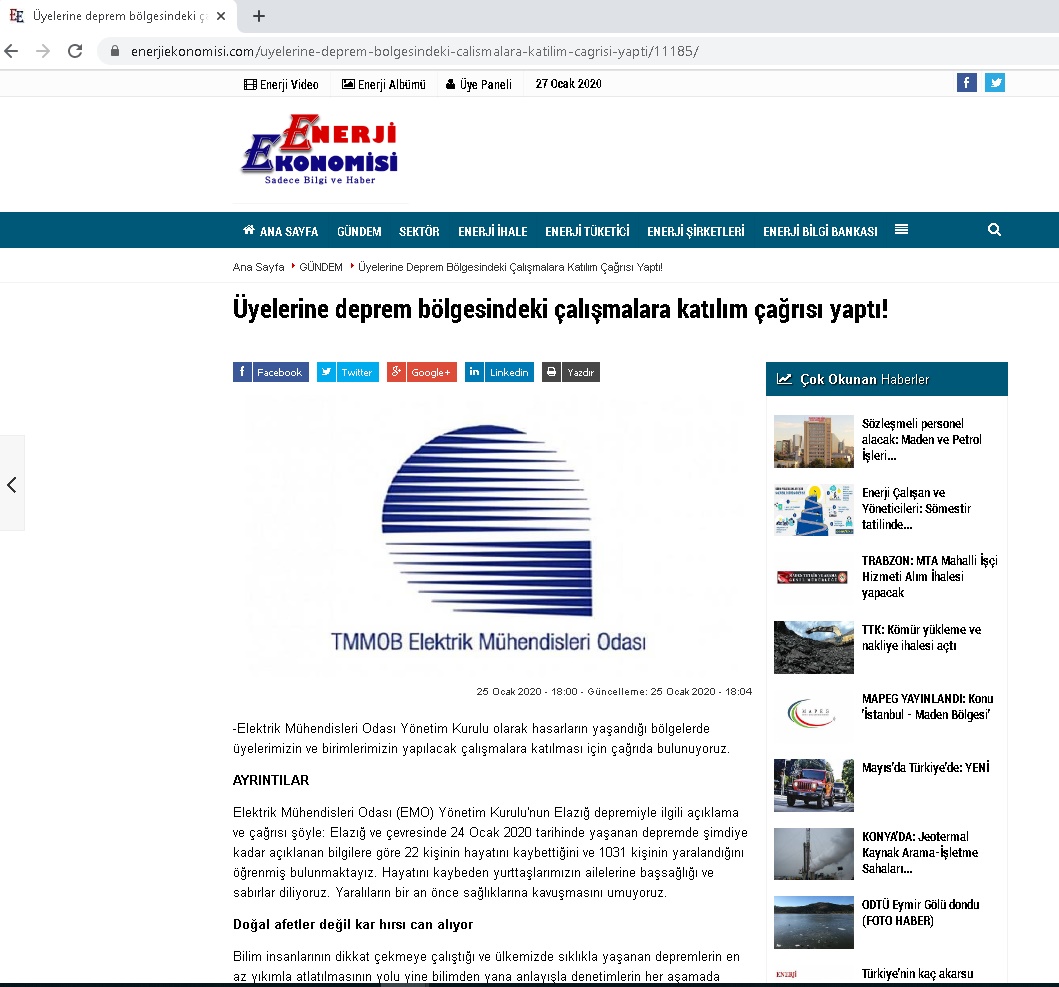This screenshot has width=1059, height=987.
Task: Click the search magnifier icon
Action: pos(994,230)
